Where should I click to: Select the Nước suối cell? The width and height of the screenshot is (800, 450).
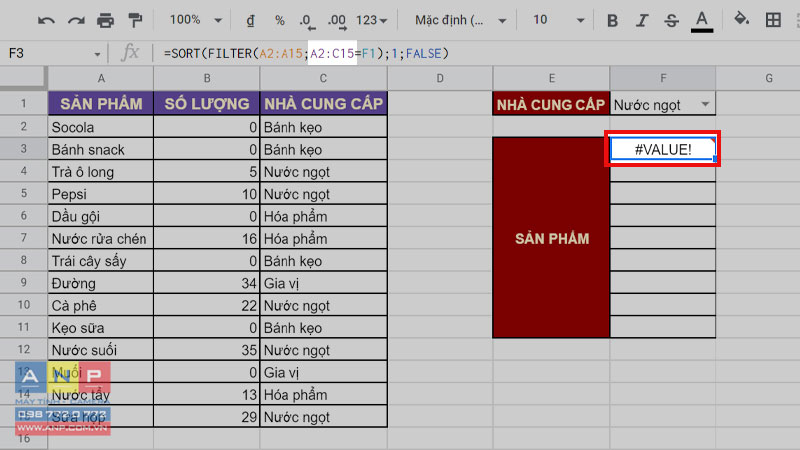point(101,350)
